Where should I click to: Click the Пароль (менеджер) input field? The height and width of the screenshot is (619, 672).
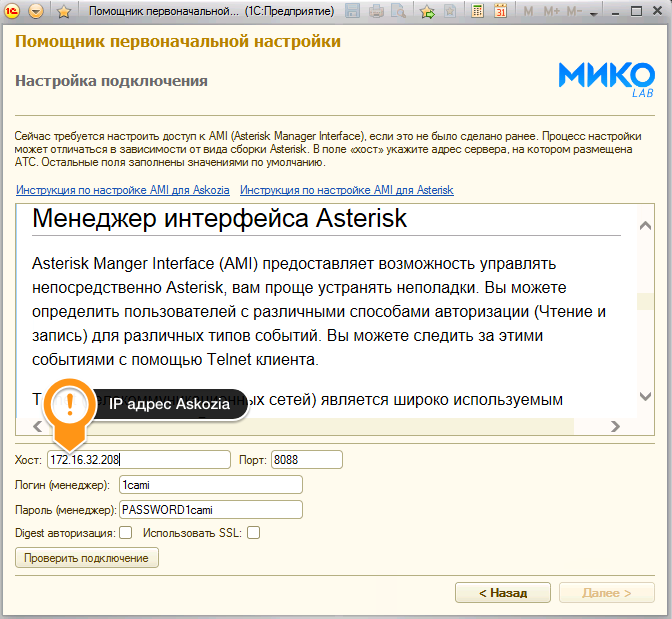tap(211, 510)
